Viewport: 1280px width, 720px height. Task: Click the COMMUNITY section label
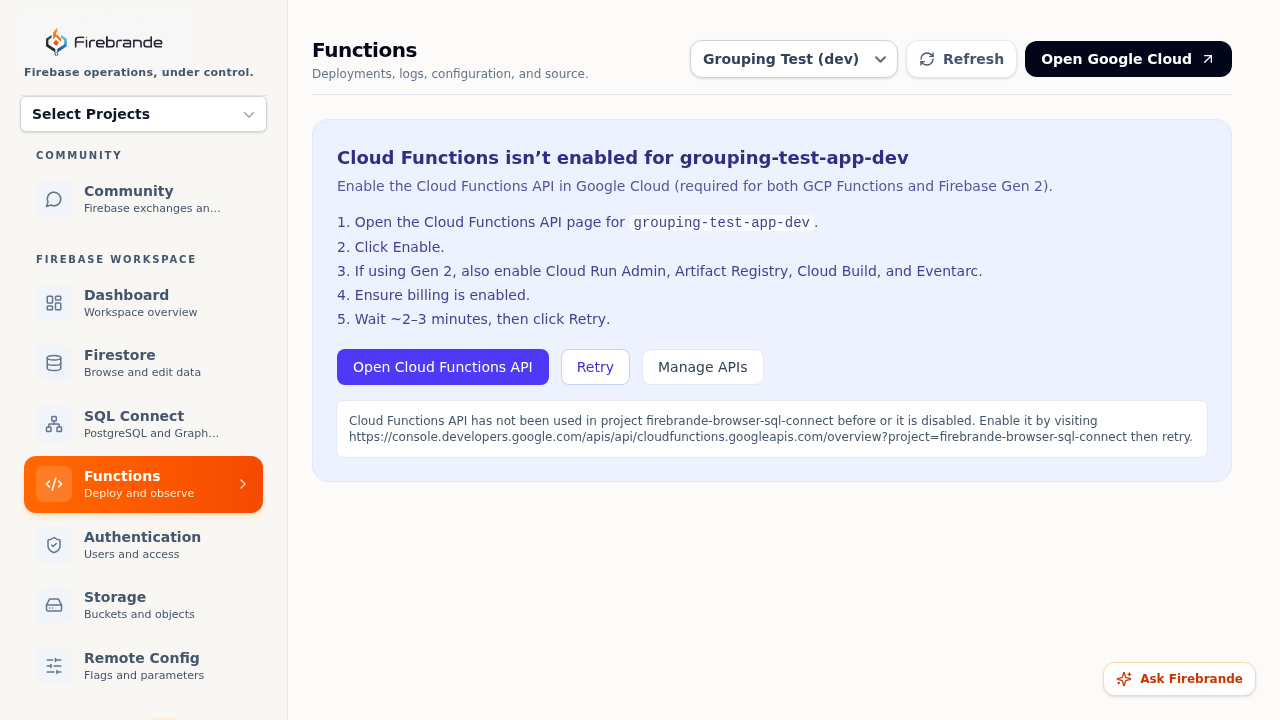(x=79, y=155)
